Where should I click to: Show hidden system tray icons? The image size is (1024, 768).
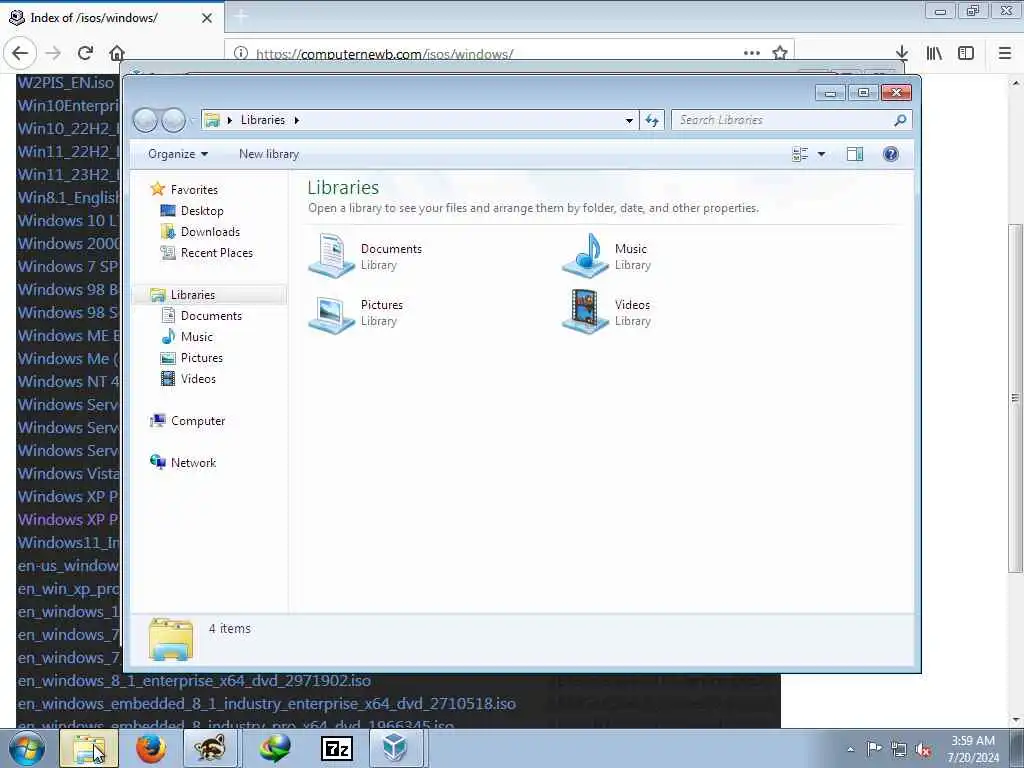click(850, 749)
